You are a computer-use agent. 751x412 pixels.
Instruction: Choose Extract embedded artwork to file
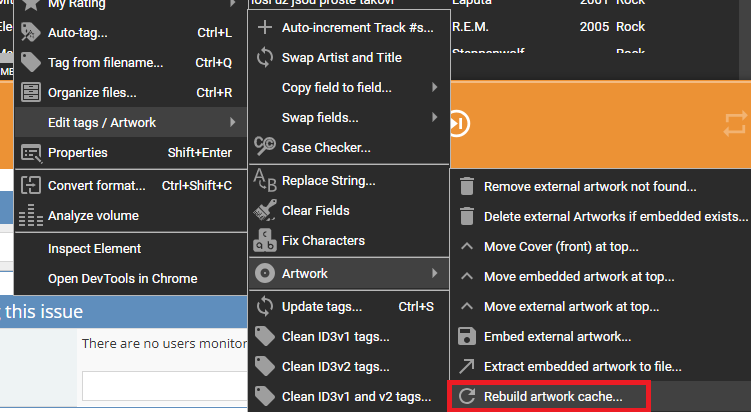(x=582, y=366)
